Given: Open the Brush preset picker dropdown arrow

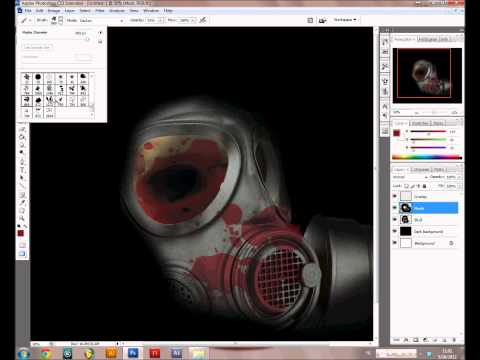Looking at the screenshot, I should 61,20.
